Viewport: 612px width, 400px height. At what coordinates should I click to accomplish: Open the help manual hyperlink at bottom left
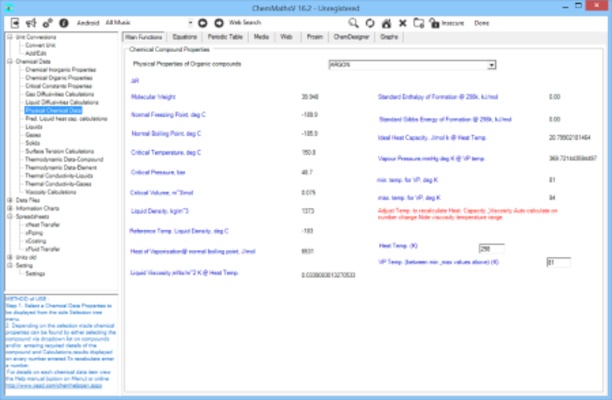53,385
